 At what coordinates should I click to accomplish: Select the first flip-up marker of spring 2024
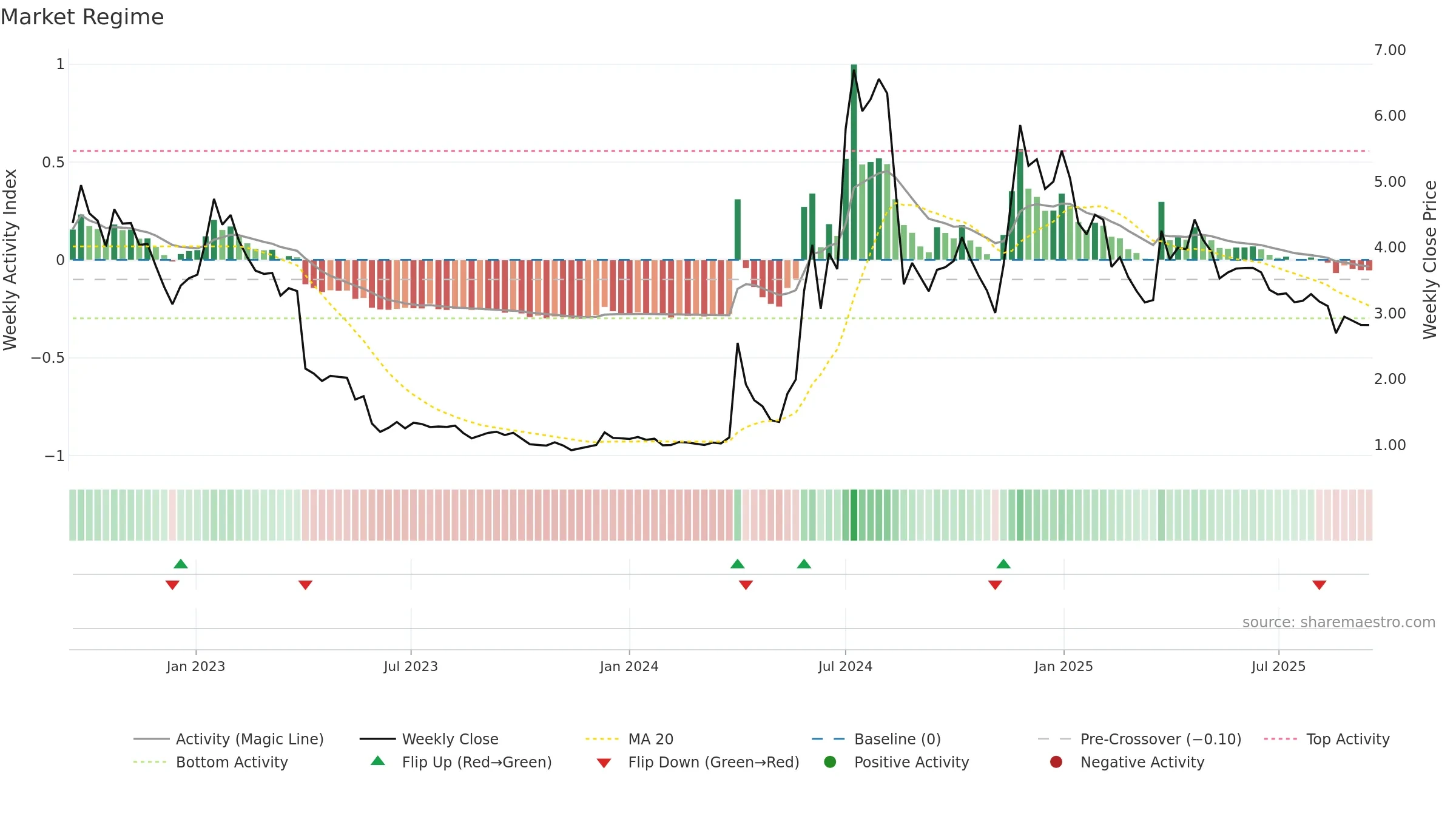pos(738,564)
